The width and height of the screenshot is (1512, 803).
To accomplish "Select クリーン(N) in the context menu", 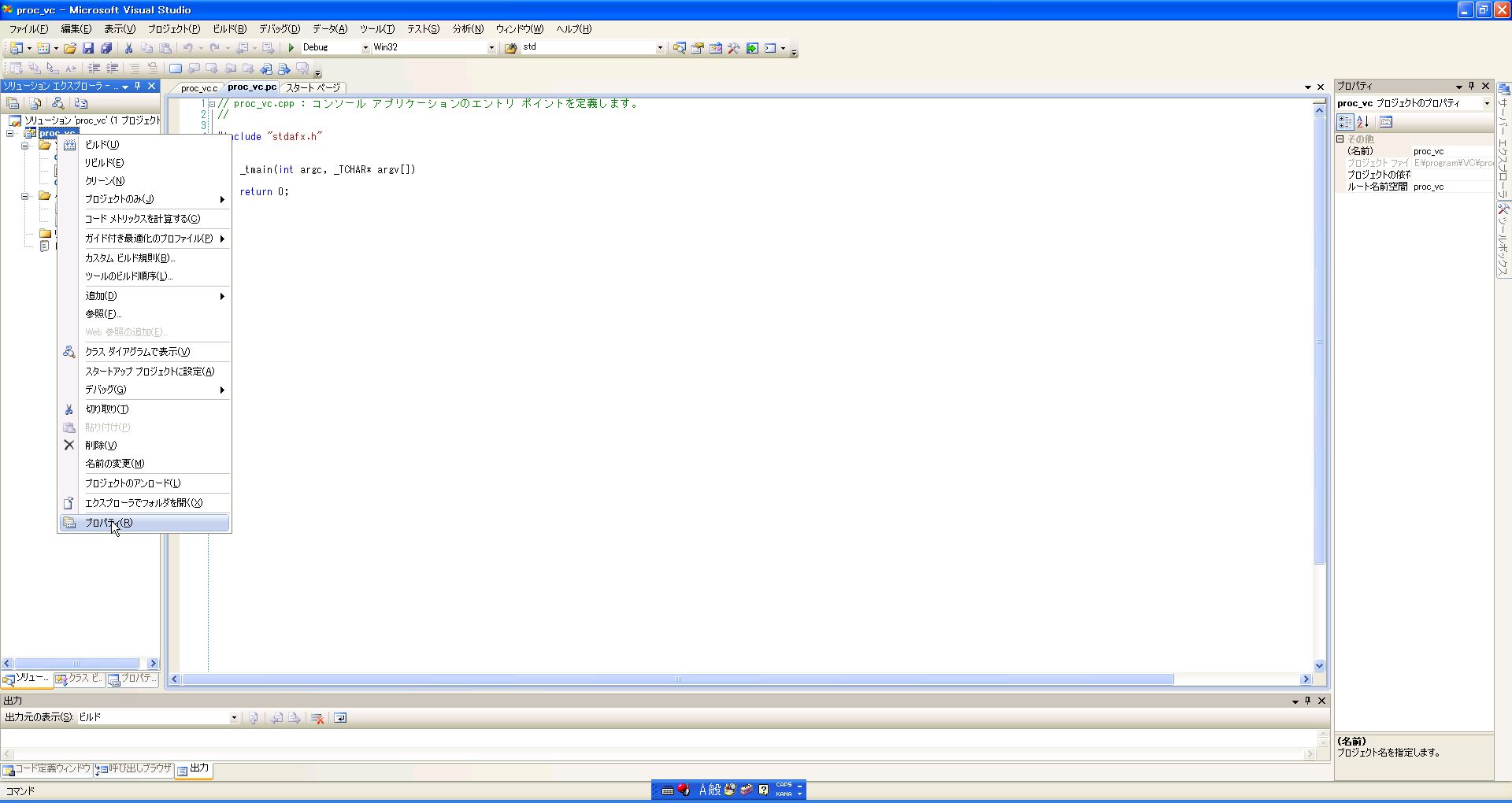I will click(x=145, y=181).
